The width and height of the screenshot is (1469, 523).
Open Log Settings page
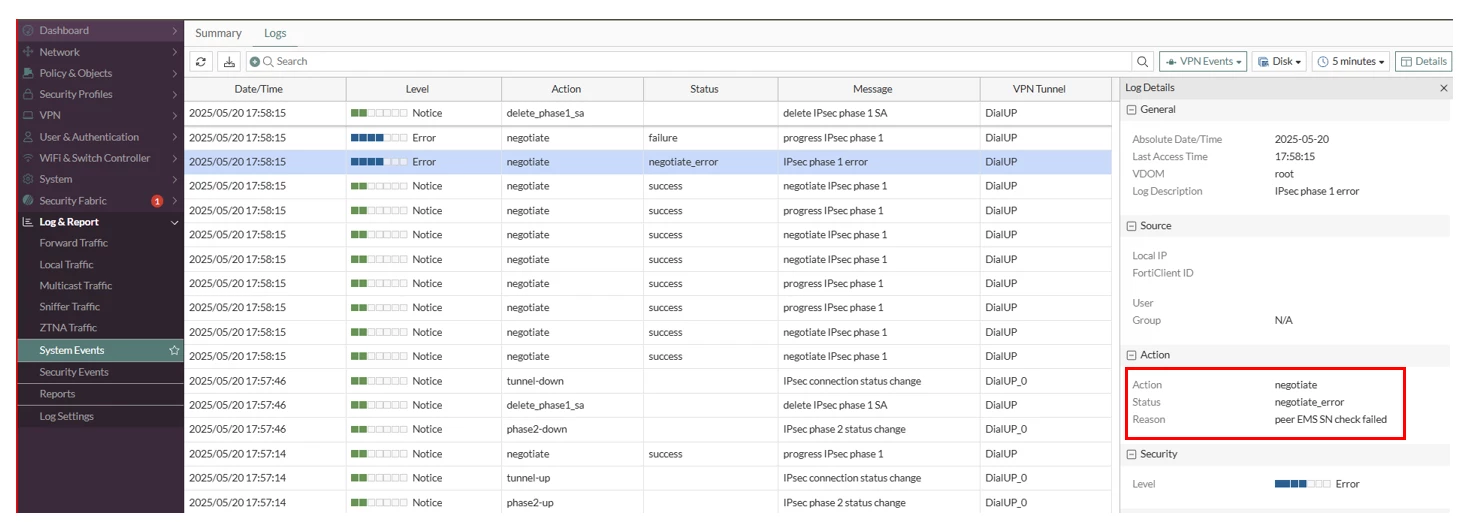[x=66, y=416]
